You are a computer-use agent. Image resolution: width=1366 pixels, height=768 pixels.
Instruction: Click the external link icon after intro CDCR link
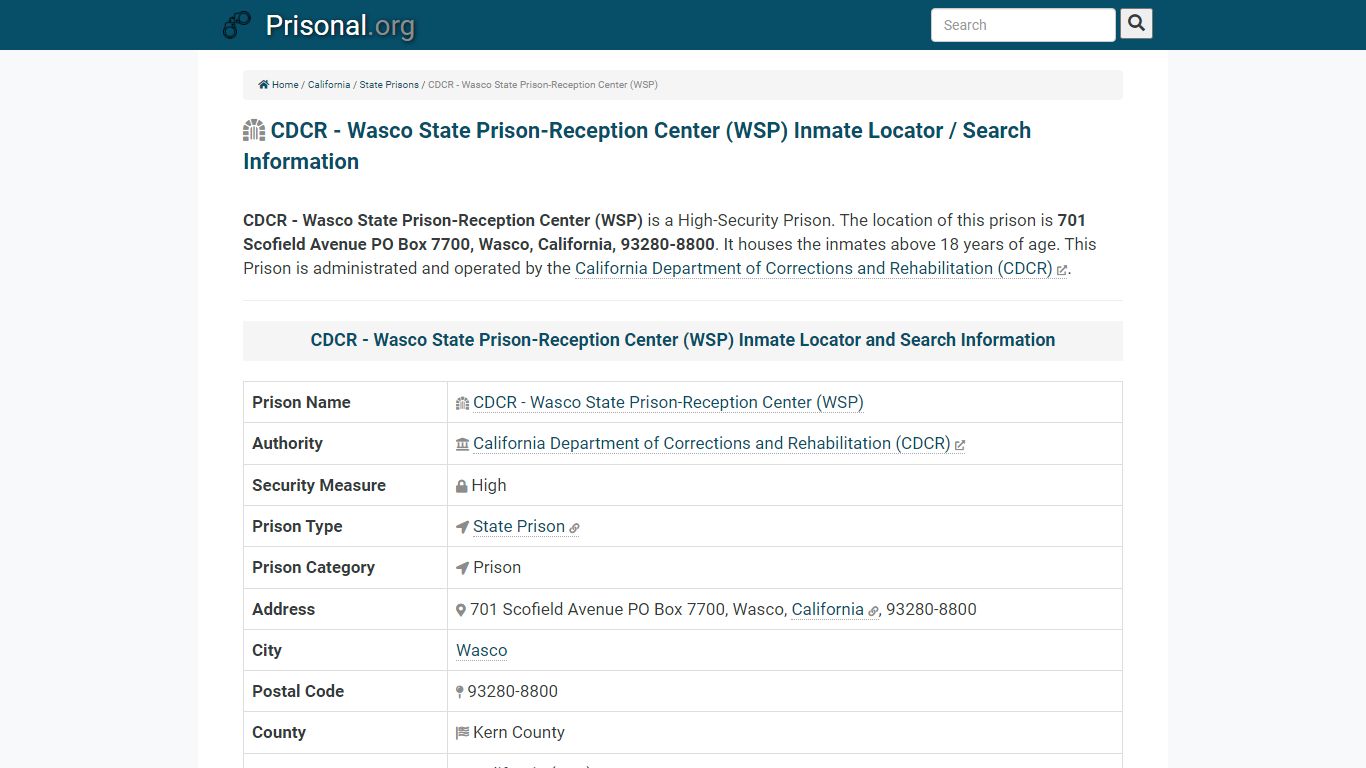[1061, 270]
